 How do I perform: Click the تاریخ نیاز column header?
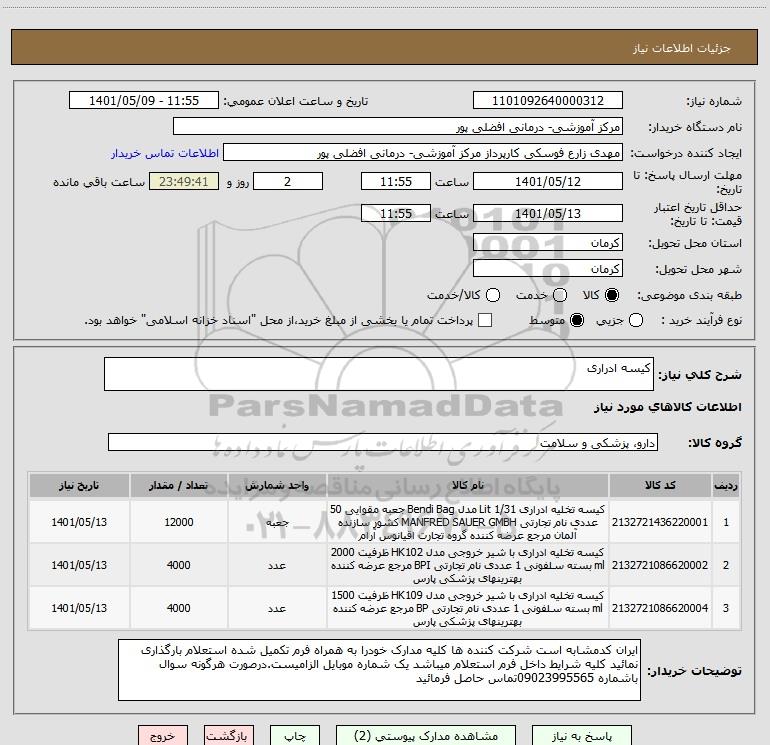pyautogui.click(x=79, y=485)
